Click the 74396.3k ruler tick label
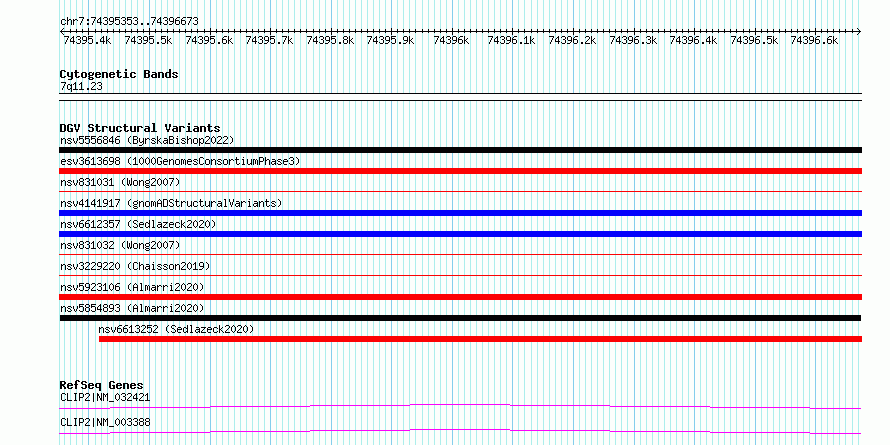Screen dimensions: 890x445 [633, 40]
